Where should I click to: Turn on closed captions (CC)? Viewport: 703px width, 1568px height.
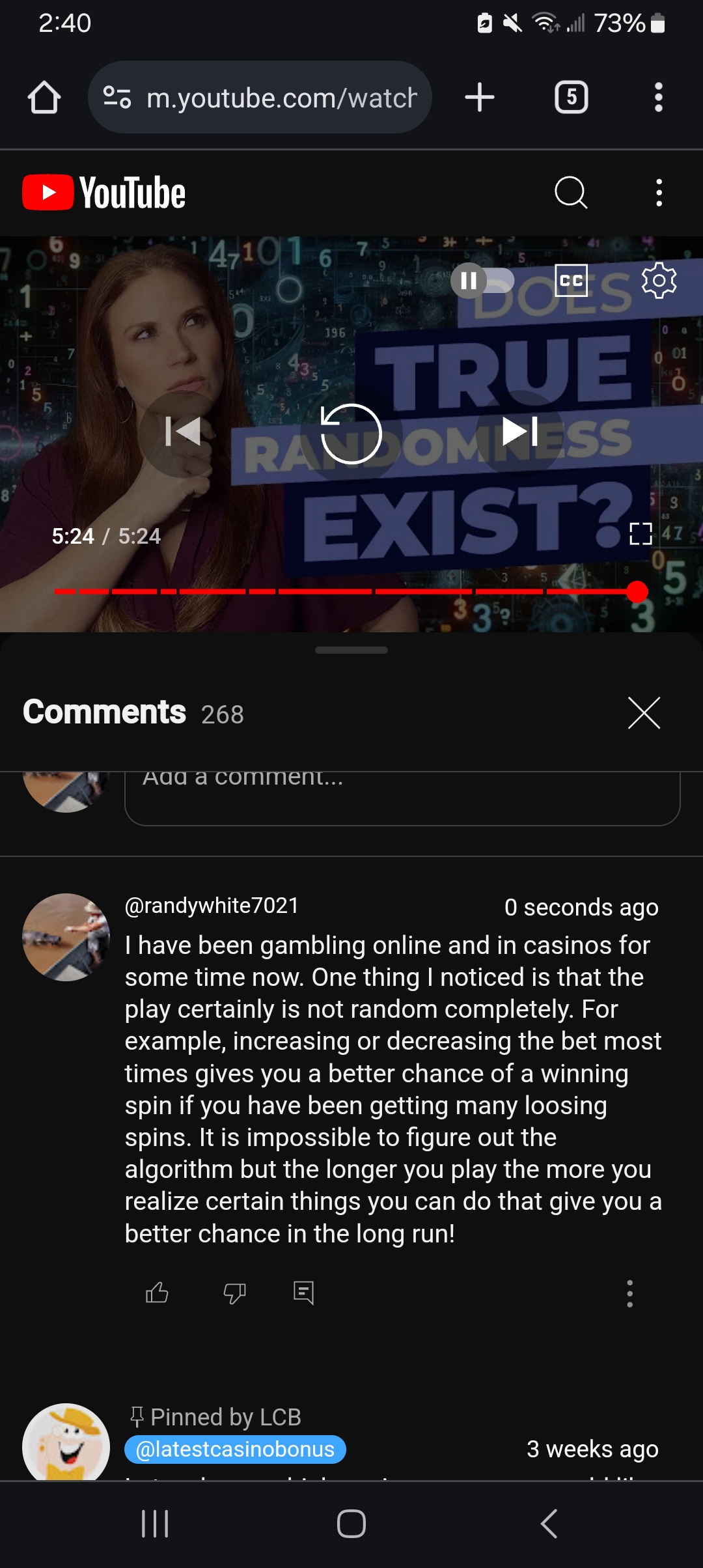pyautogui.click(x=572, y=281)
